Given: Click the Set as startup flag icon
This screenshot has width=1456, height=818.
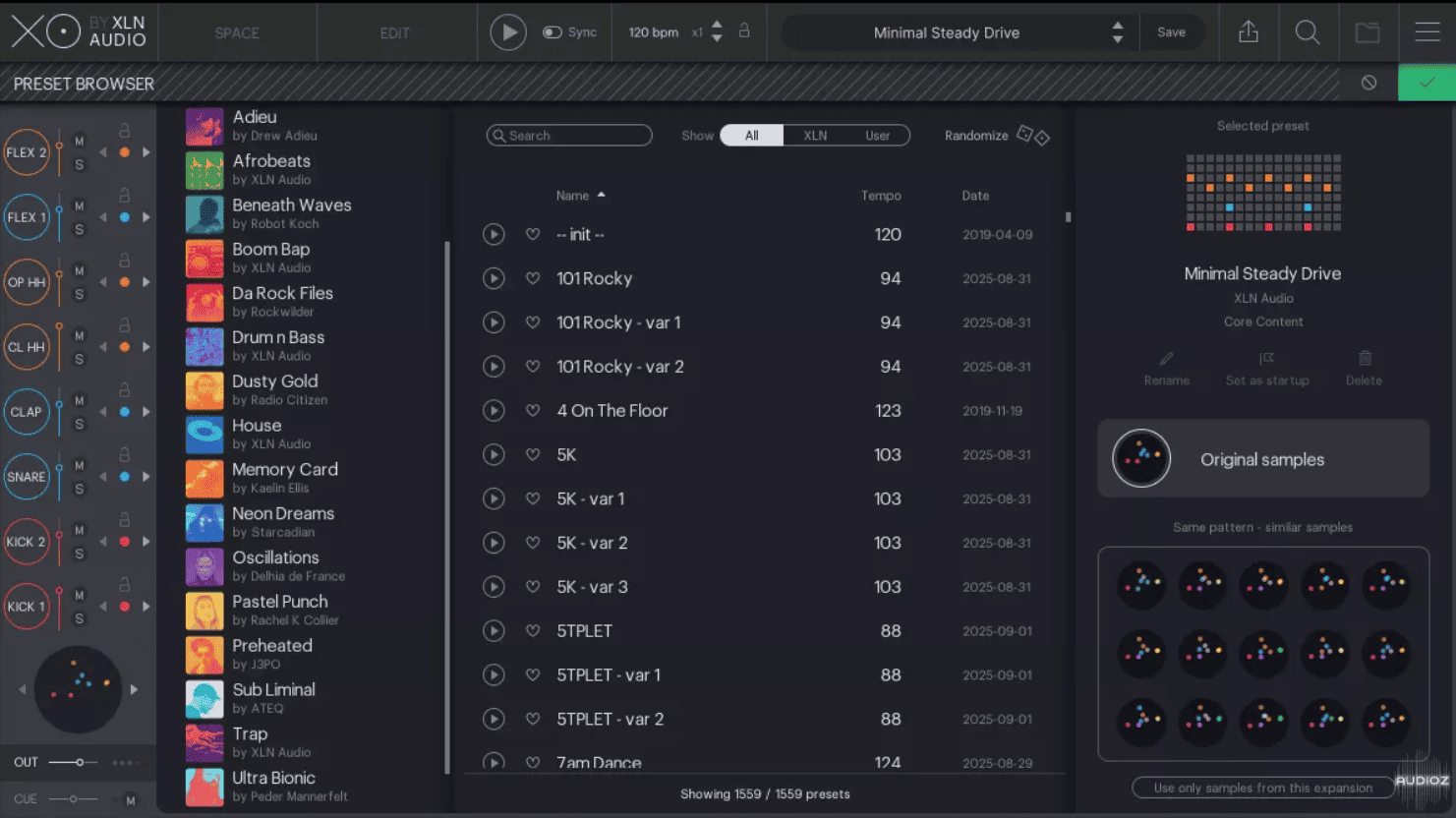Looking at the screenshot, I should 1266,359.
